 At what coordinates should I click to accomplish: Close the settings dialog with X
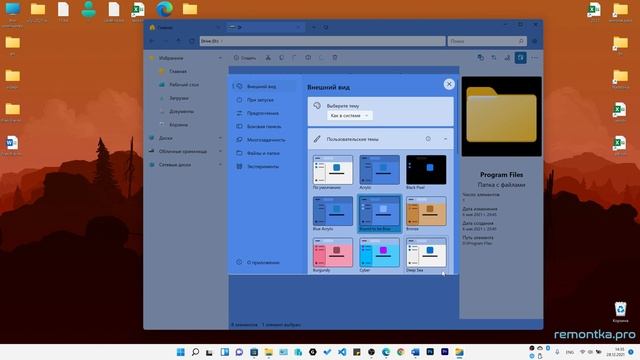pyautogui.click(x=449, y=84)
